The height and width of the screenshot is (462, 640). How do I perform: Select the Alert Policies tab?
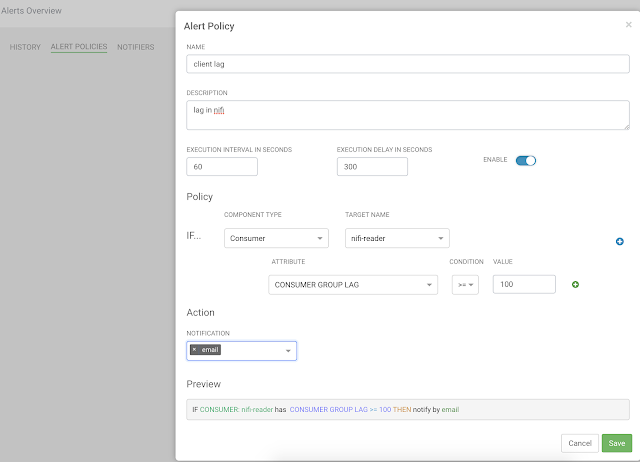tap(79, 47)
